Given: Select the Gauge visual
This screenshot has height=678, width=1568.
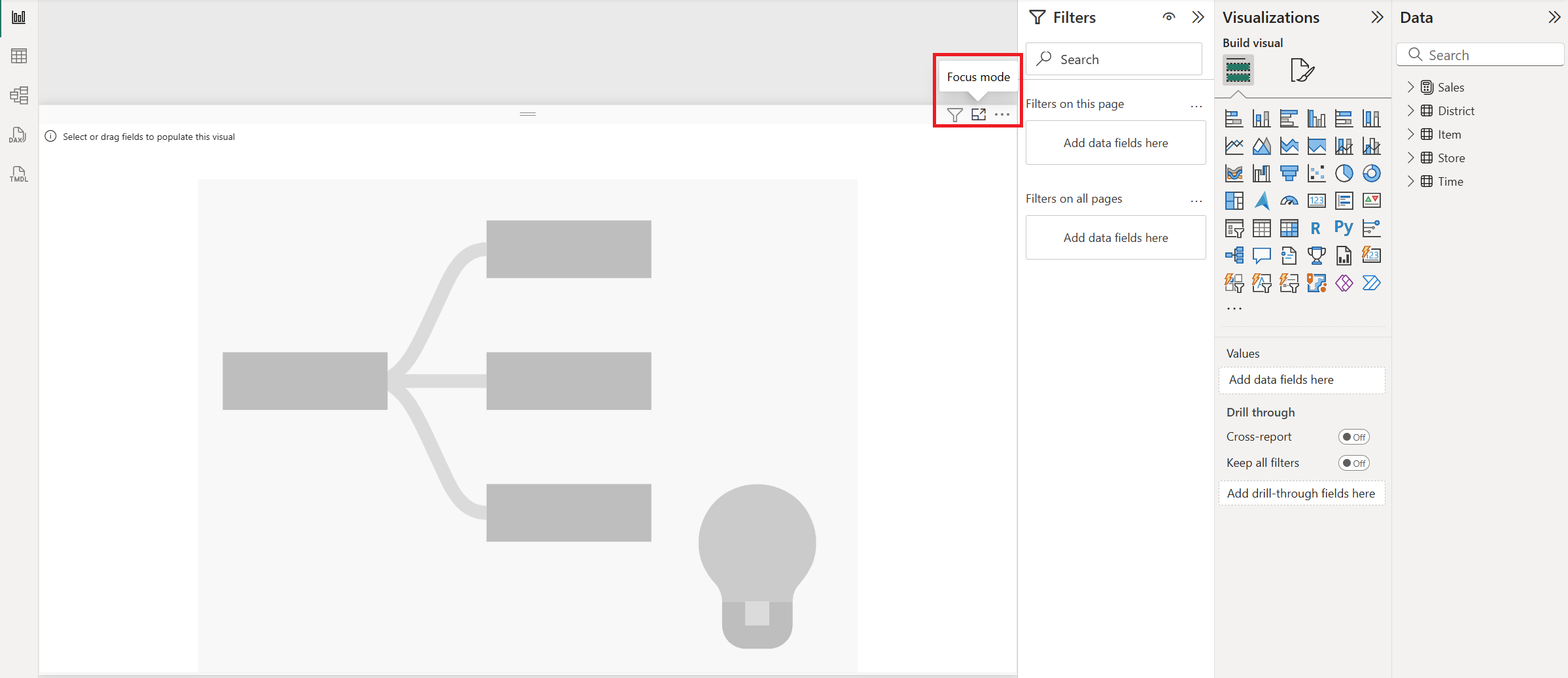Looking at the screenshot, I should [x=1289, y=201].
